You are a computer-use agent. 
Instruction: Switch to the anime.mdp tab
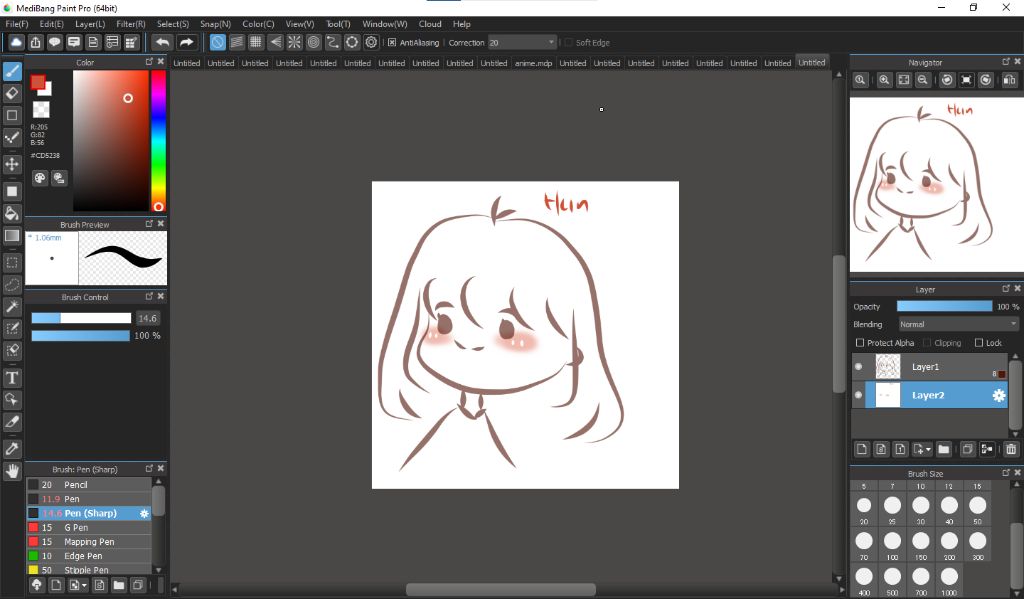click(x=533, y=63)
